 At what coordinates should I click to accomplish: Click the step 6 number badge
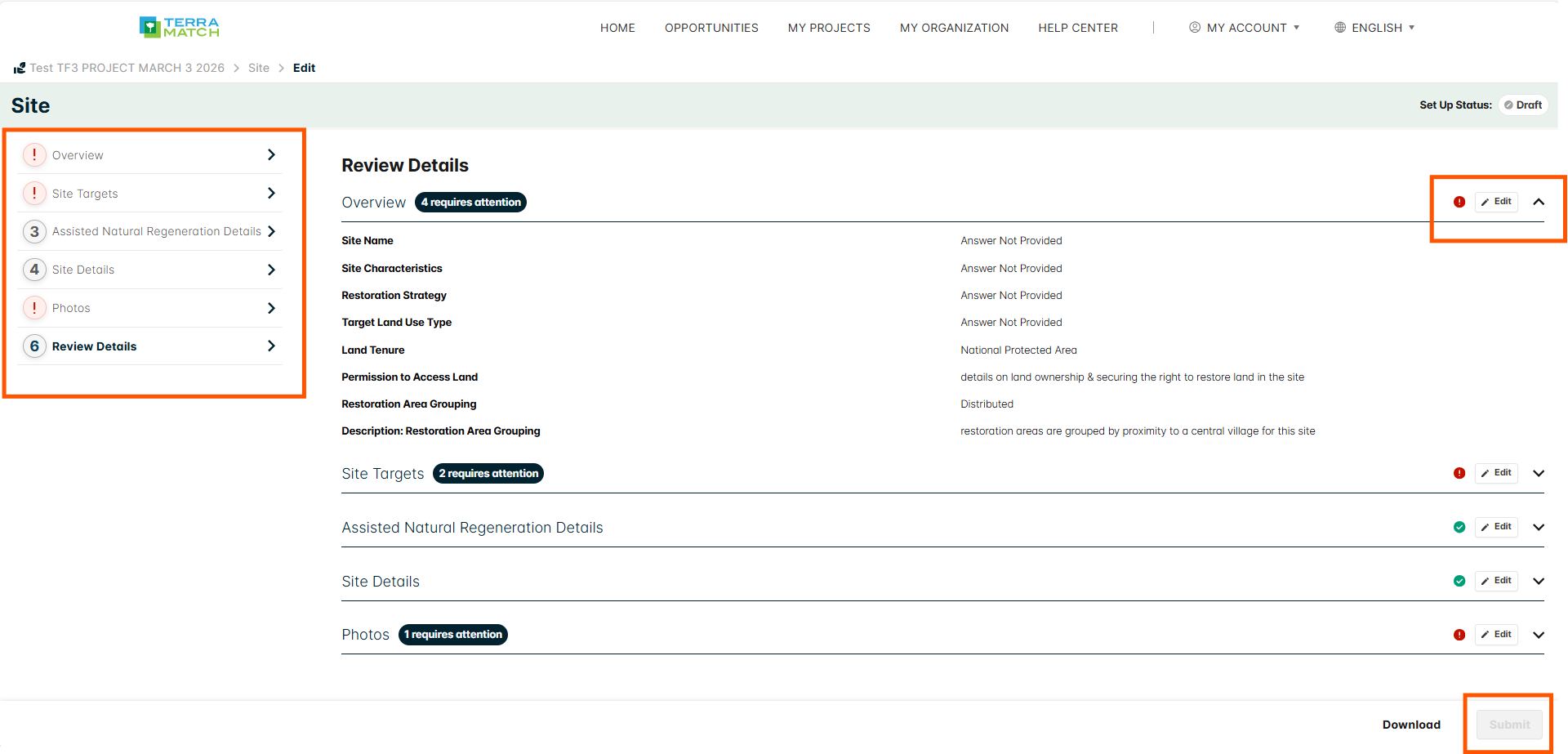click(x=34, y=346)
